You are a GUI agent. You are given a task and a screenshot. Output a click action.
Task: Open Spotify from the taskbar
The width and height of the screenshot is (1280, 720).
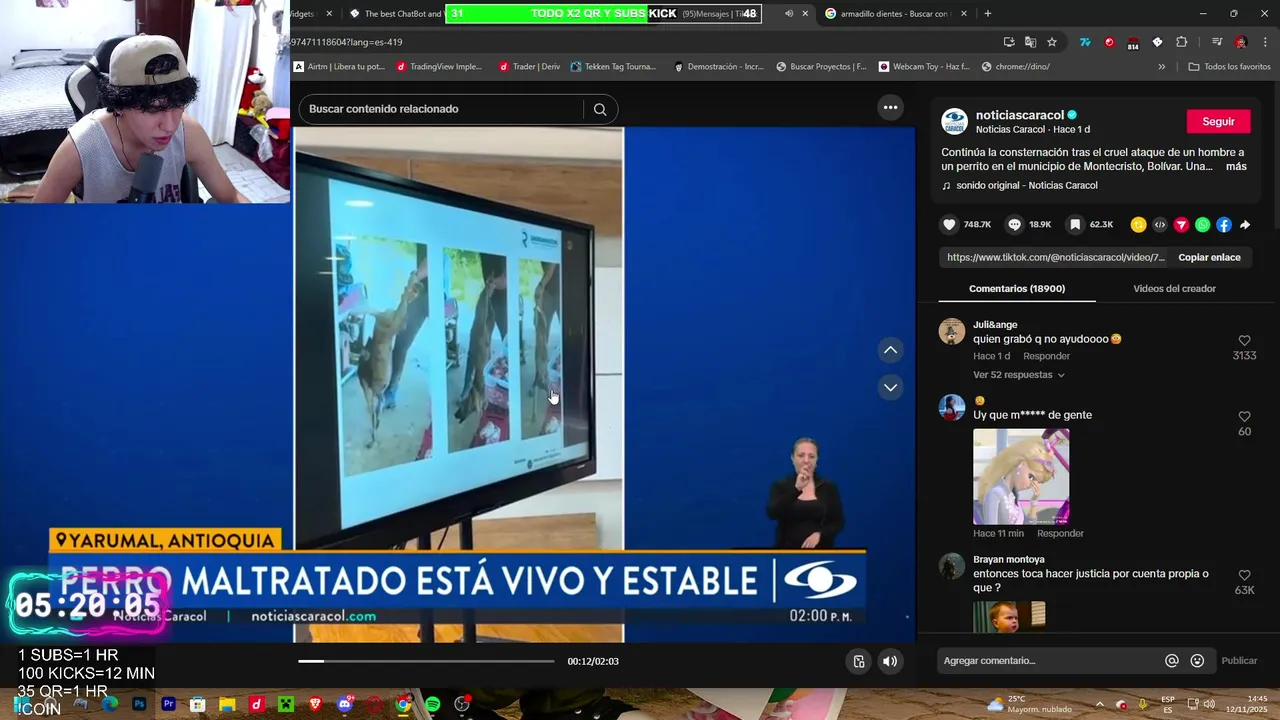pyautogui.click(x=433, y=705)
